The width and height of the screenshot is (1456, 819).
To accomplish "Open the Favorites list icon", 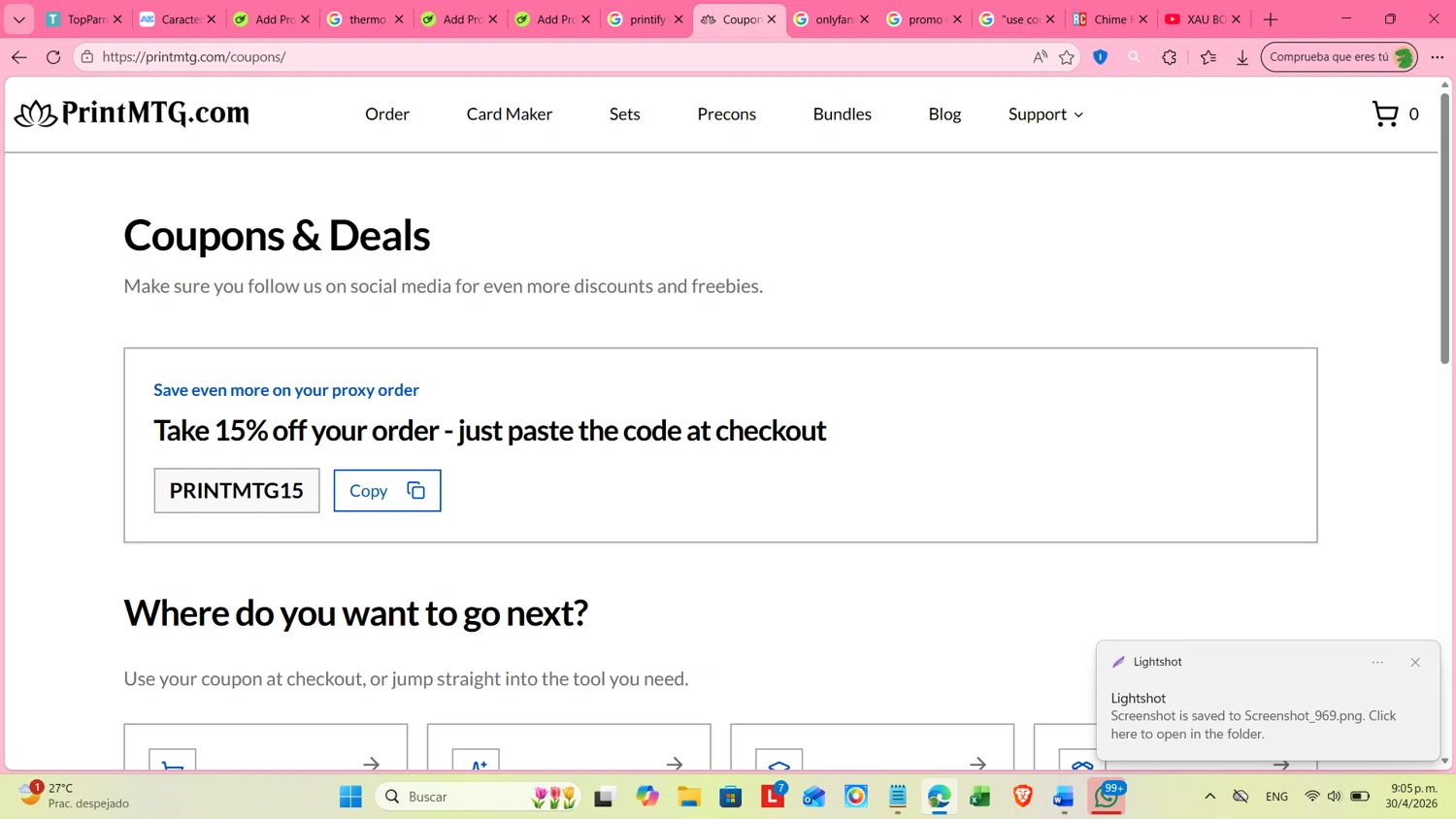I will (1208, 57).
